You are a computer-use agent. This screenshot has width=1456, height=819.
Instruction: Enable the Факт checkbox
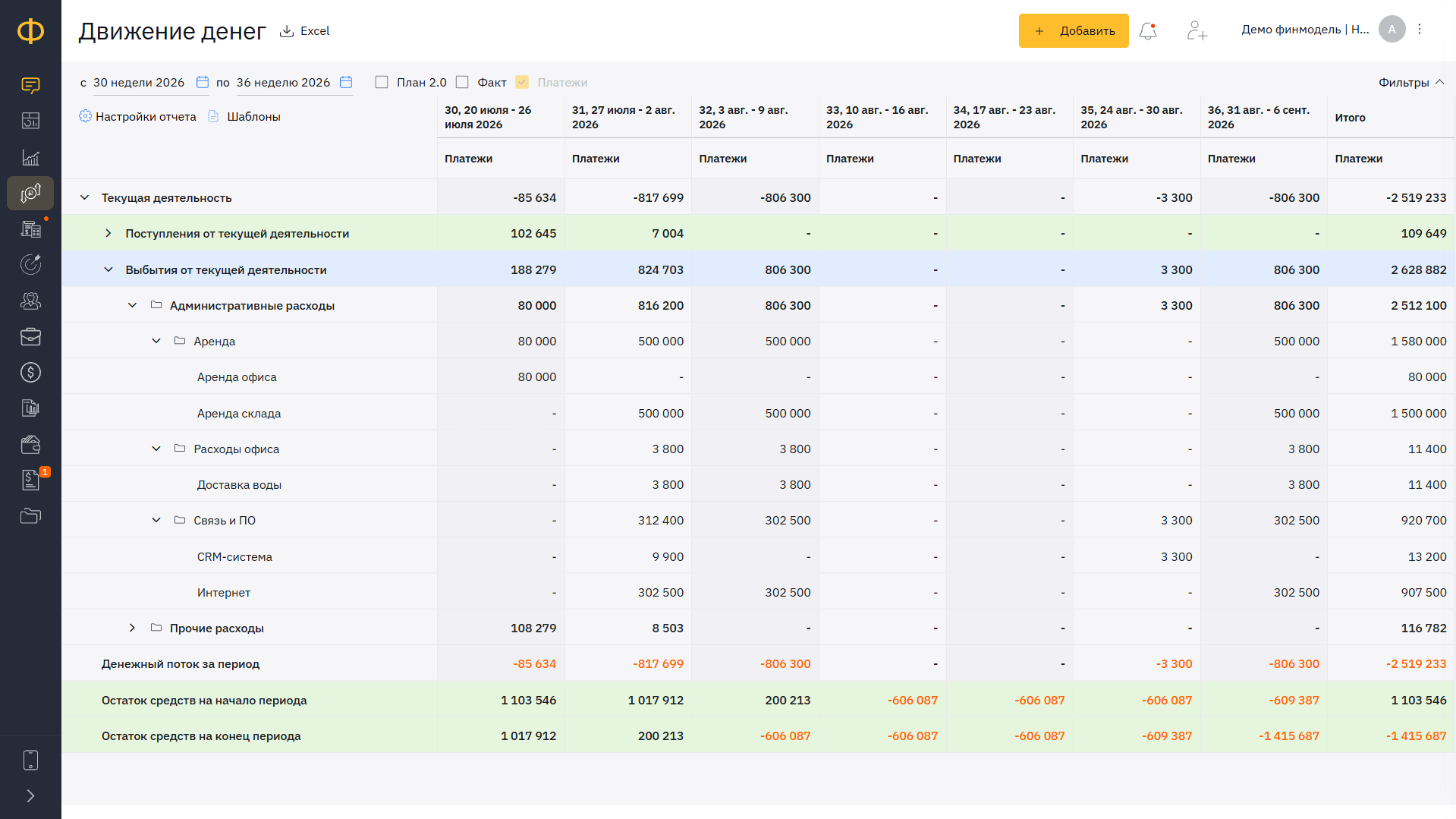[462, 82]
